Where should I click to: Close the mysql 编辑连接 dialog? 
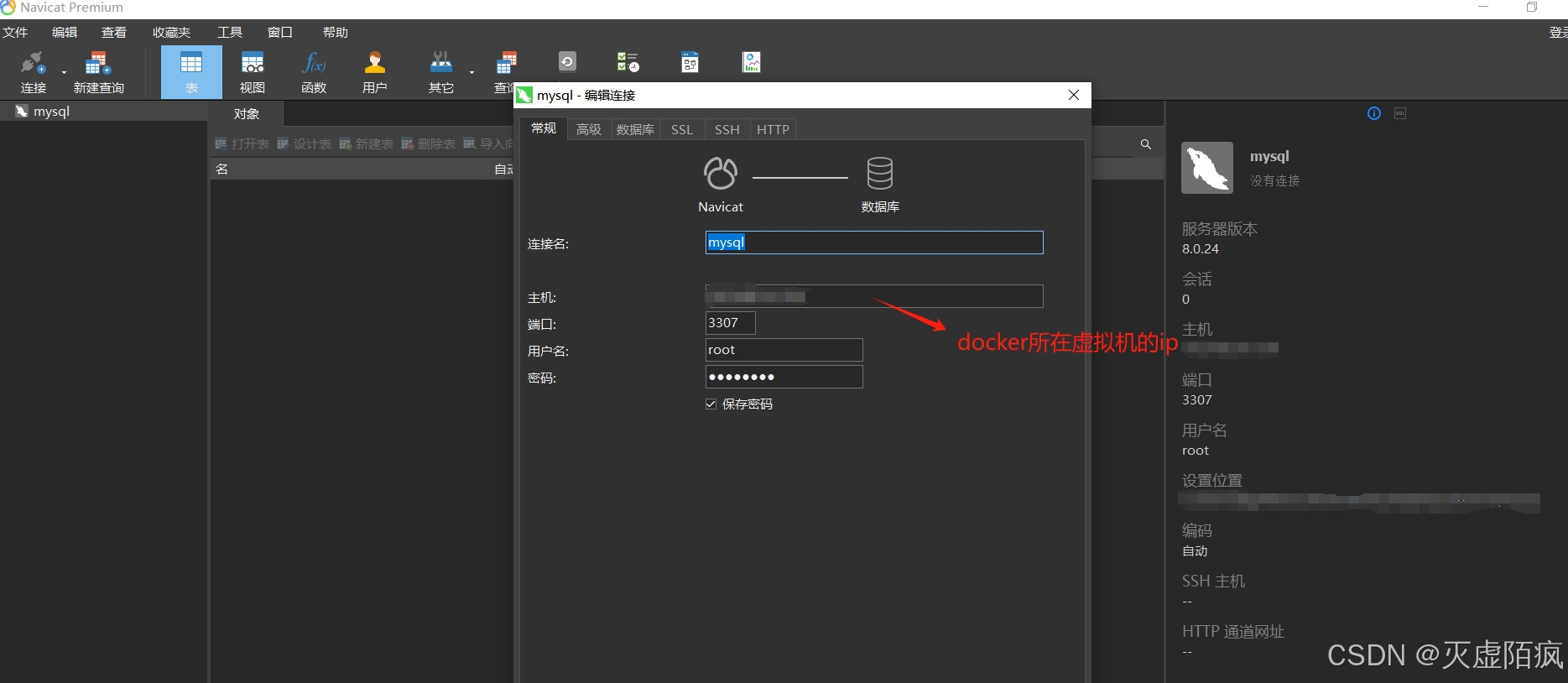tap(1074, 95)
